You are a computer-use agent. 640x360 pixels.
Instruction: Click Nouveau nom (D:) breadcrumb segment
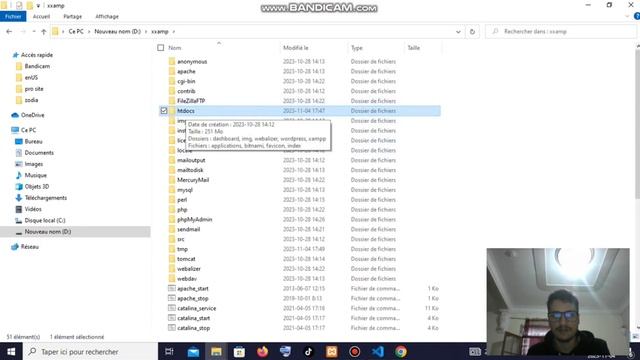(118, 31)
